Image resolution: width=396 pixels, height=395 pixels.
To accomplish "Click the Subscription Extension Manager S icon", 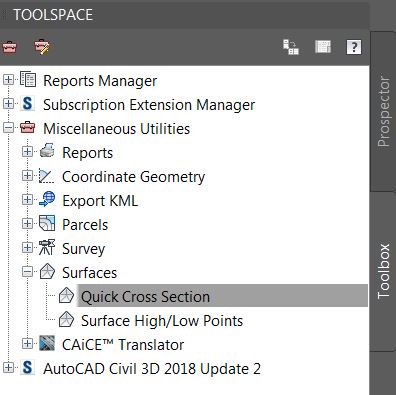I will click(27, 104).
